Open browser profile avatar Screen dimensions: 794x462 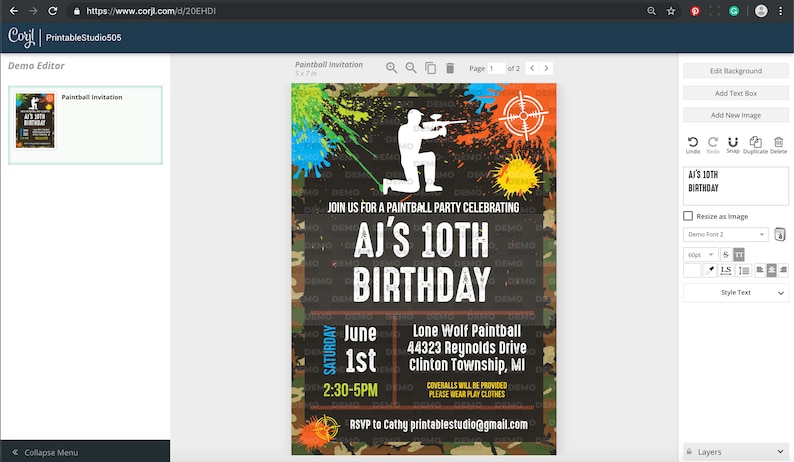coord(761,11)
